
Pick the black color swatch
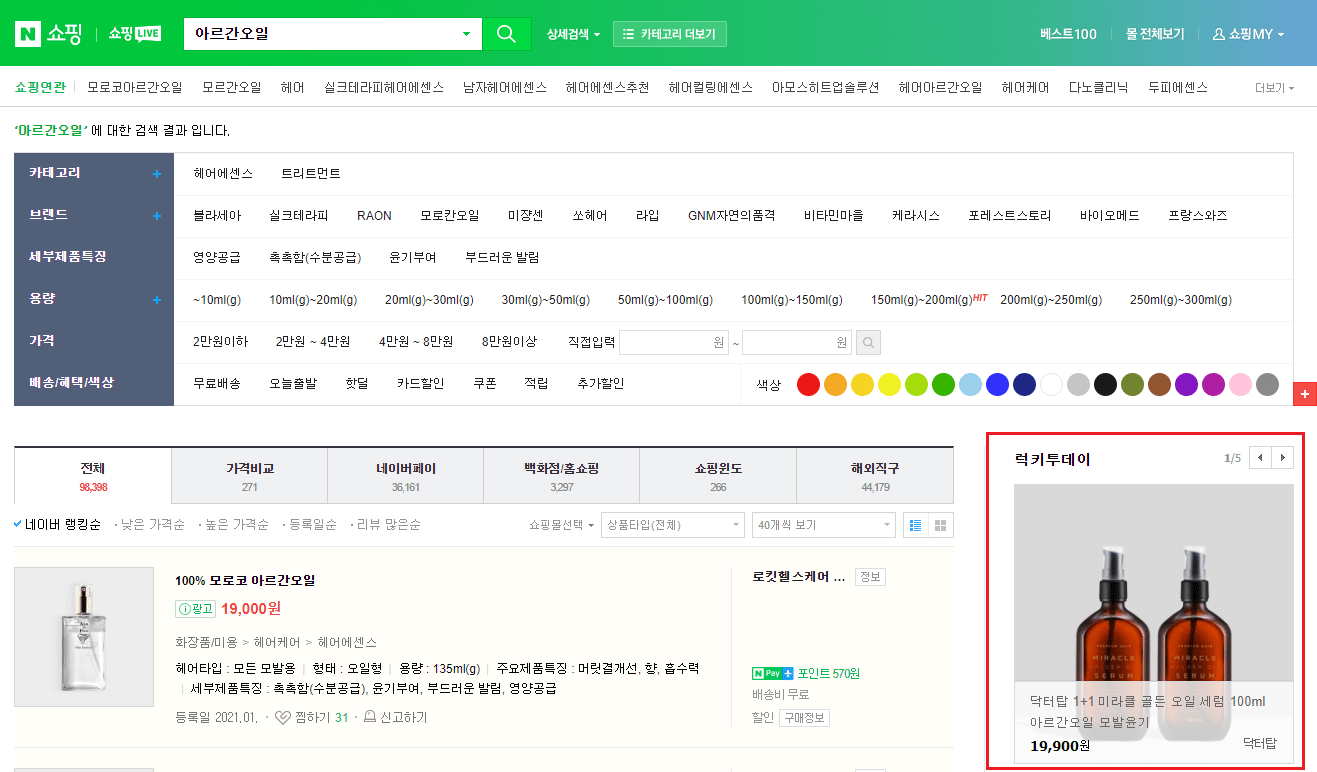1105,384
